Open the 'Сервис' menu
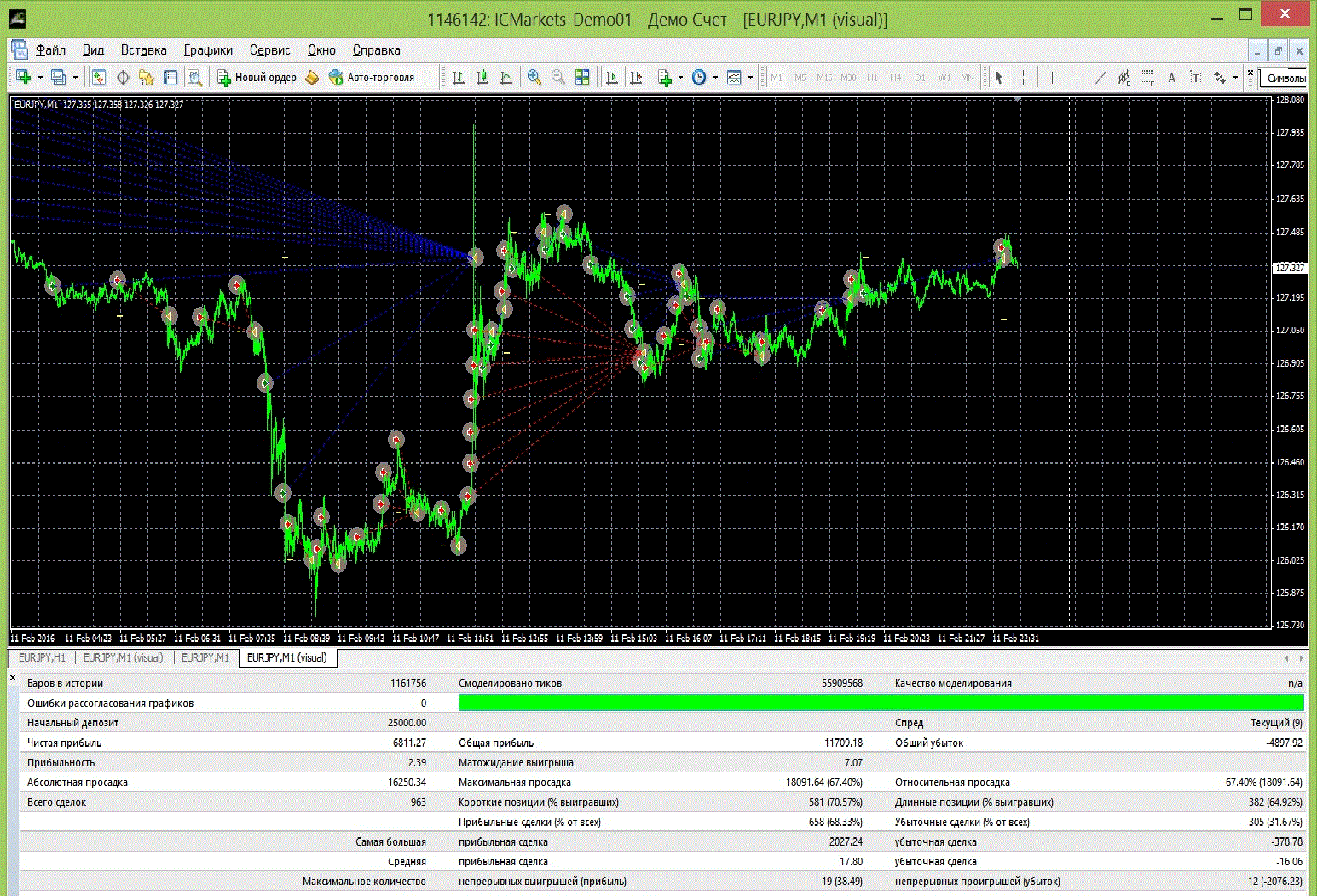This screenshot has height=896, width=1317. tap(269, 50)
